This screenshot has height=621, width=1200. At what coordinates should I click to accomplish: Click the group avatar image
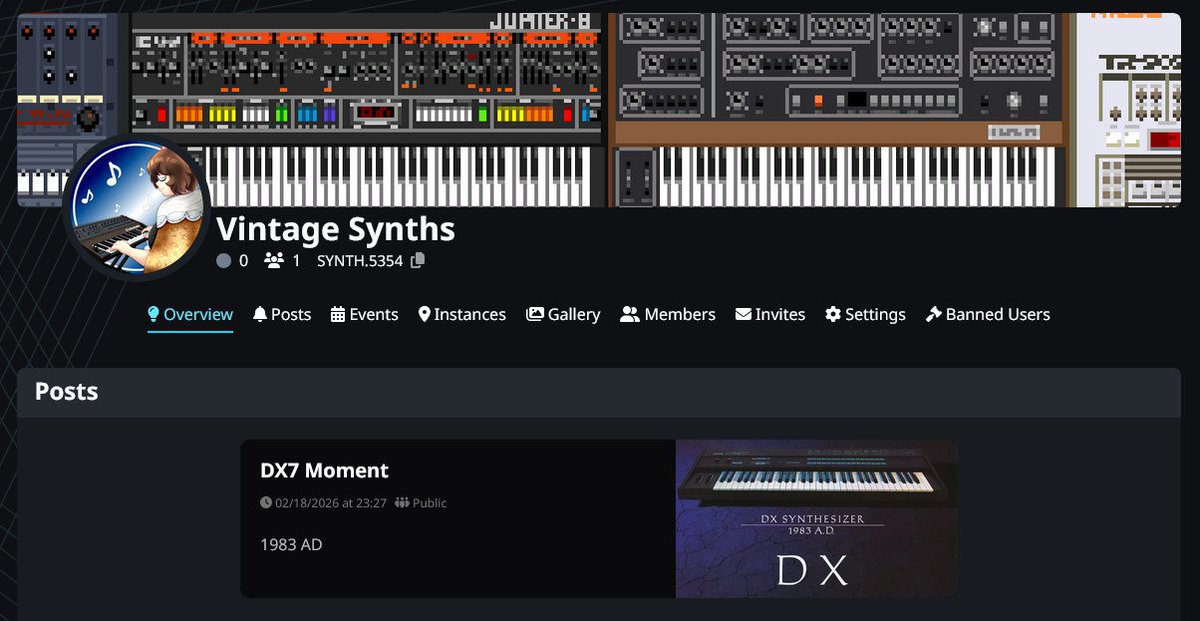click(x=136, y=208)
